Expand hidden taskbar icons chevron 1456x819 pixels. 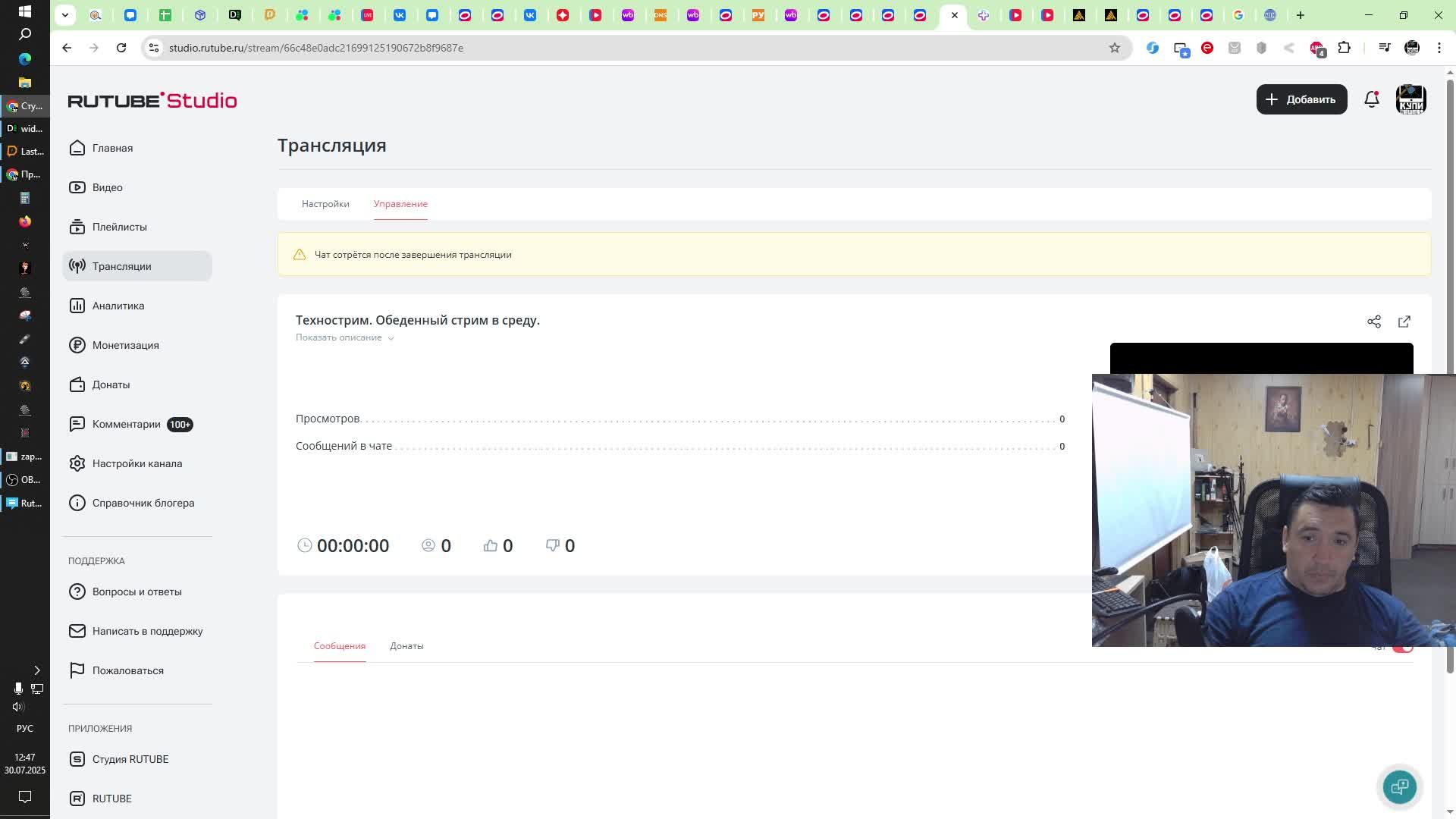pos(36,670)
